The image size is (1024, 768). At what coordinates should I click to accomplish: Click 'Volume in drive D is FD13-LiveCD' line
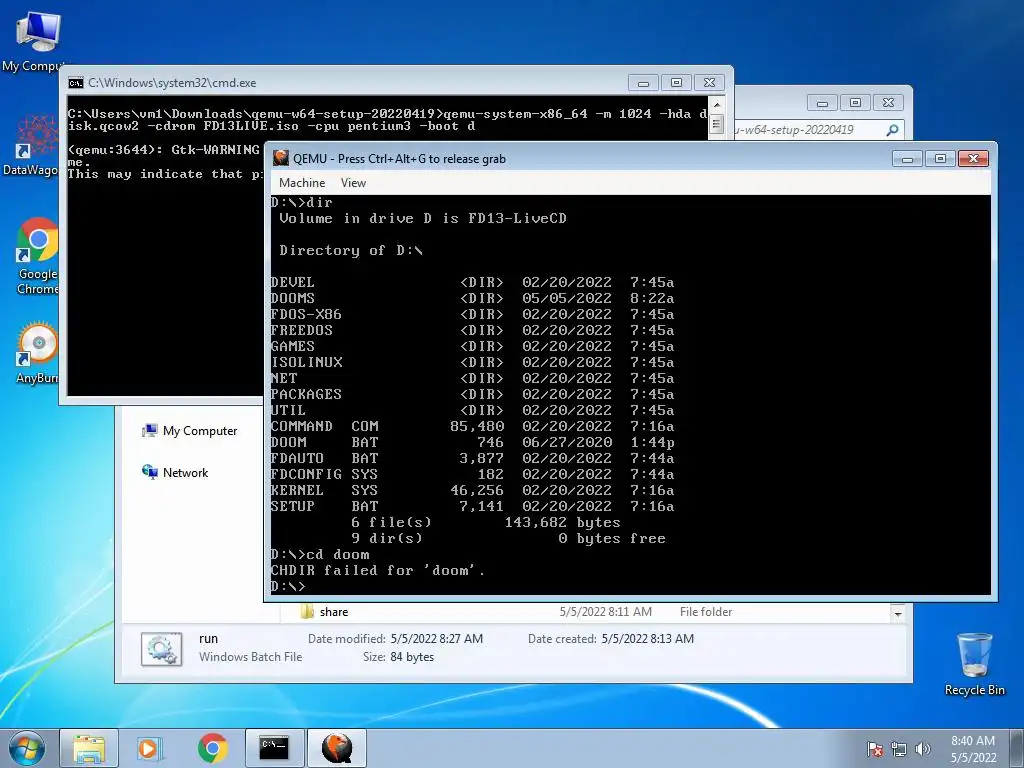[423, 218]
